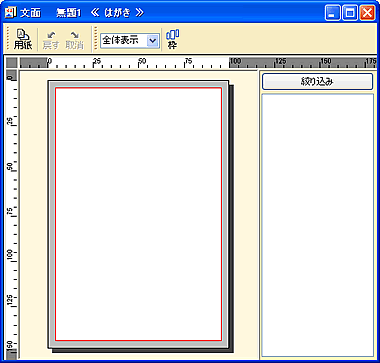Screen dimensions: 380x363
Task: Maximize the 文面 window
Action: click(x=350, y=13)
